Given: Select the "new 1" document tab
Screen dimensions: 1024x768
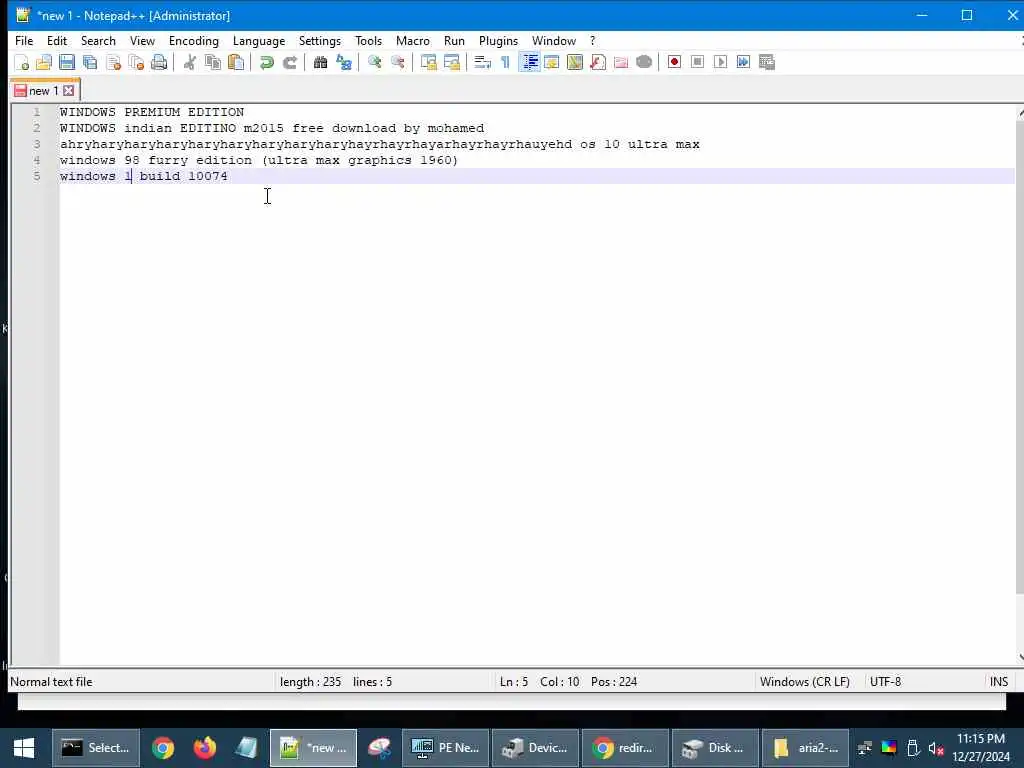Looking at the screenshot, I should click(x=43, y=91).
